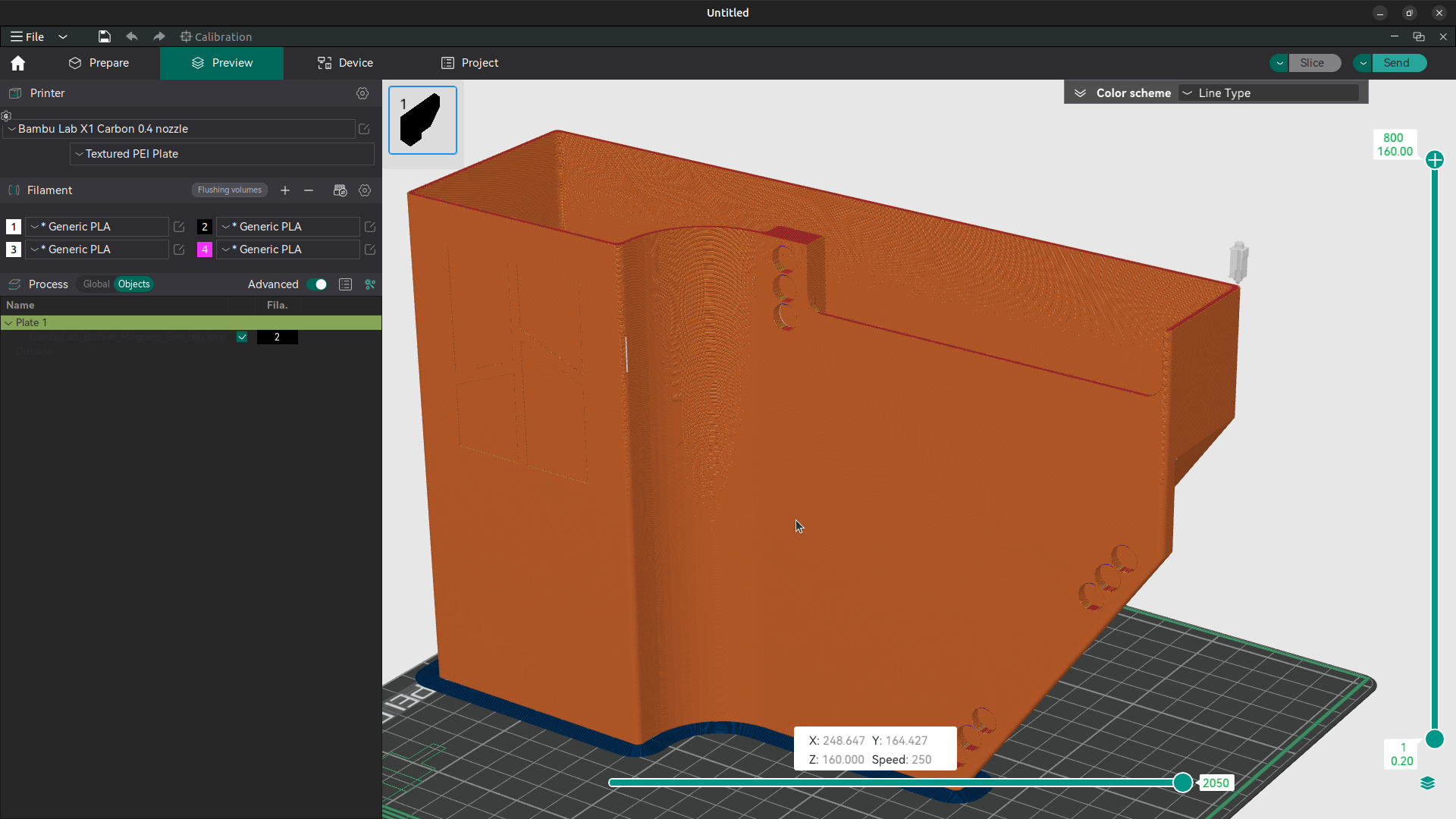Click the undo arrow icon

pos(132,36)
